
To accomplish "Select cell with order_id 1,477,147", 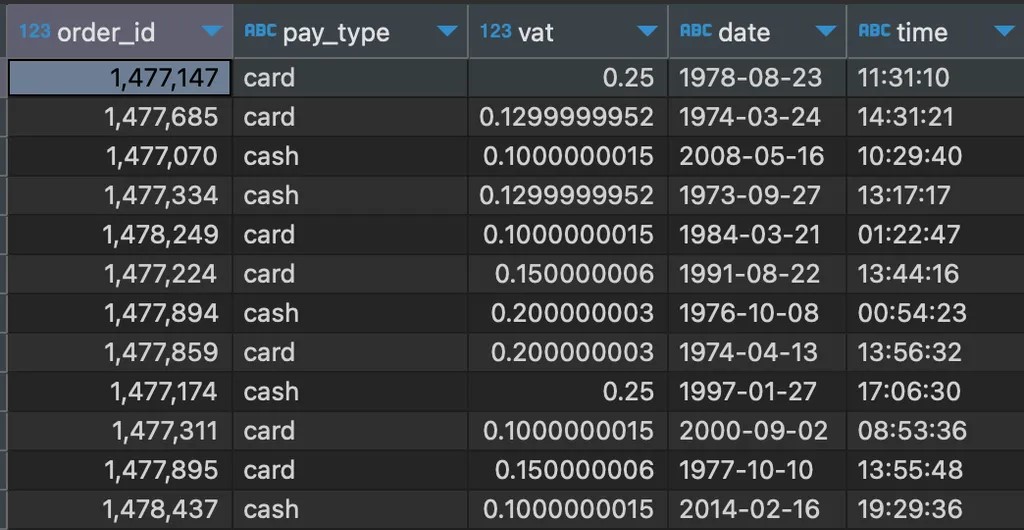I will tap(120, 78).
